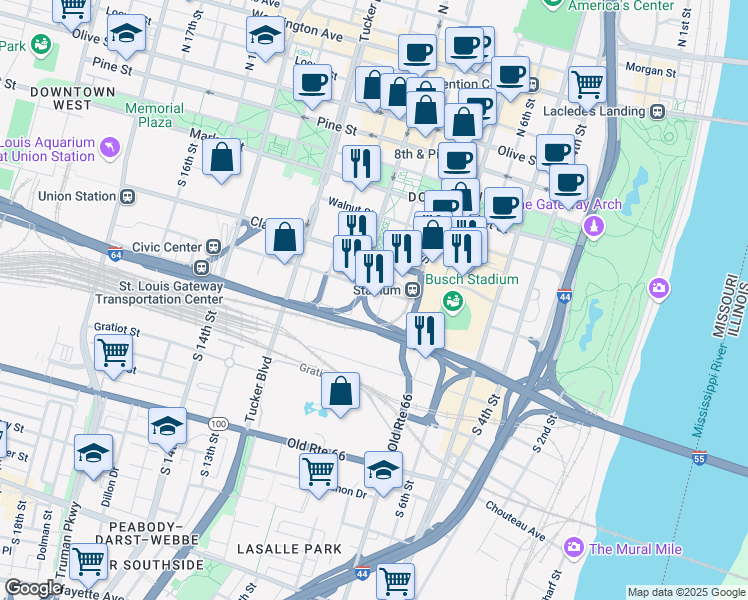Select the cafe marker by the Convention Center station
Image resolution: width=748 pixels, height=600 pixels.
(x=510, y=78)
